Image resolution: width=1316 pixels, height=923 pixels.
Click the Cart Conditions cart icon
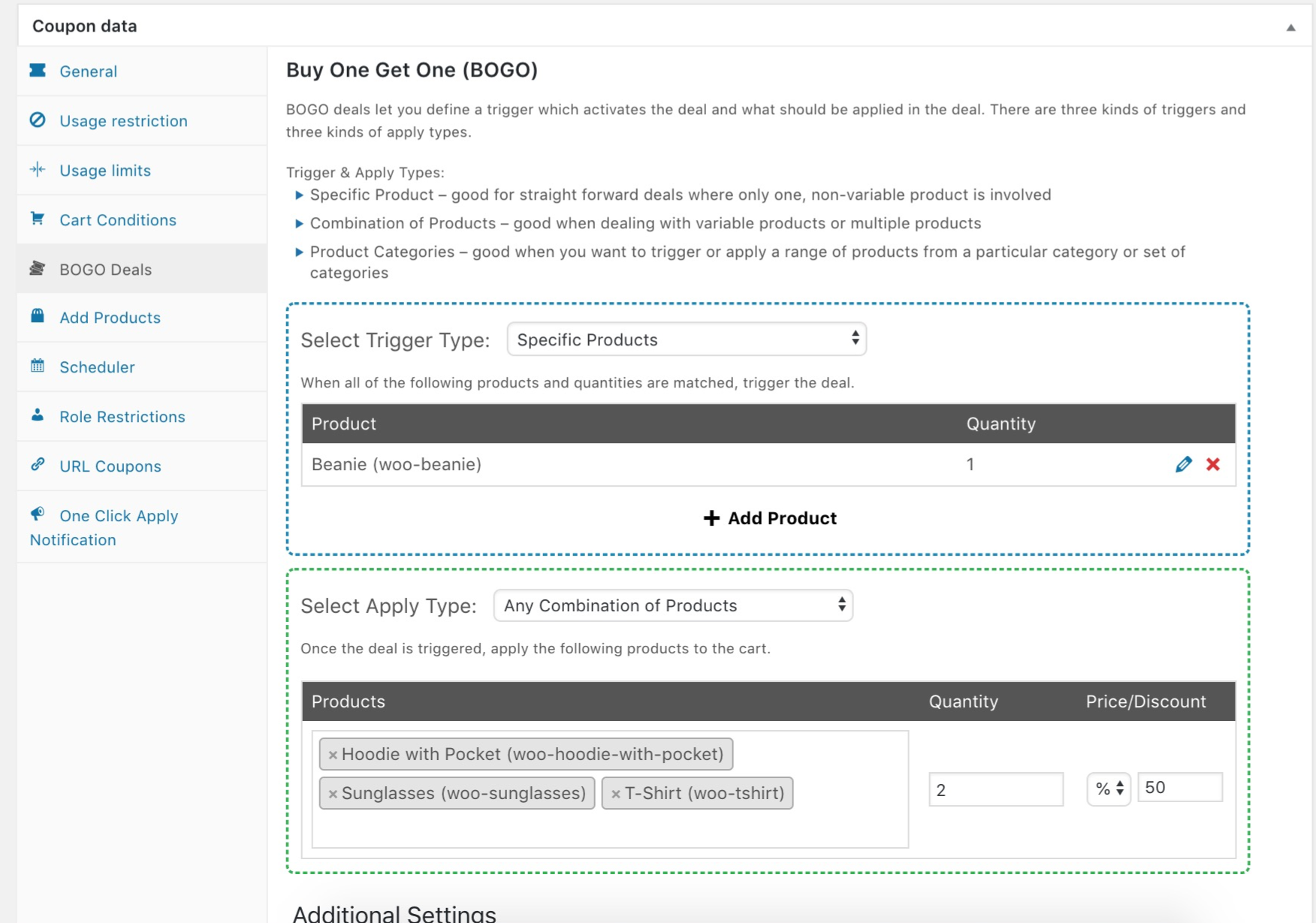pyautogui.click(x=38, y=219)
